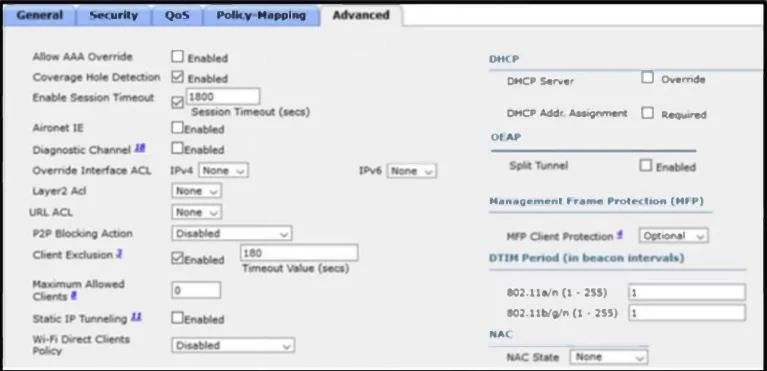Click the Session Timeout 1800 field
This screenshot has width=767, height=371.
(223, 96)
